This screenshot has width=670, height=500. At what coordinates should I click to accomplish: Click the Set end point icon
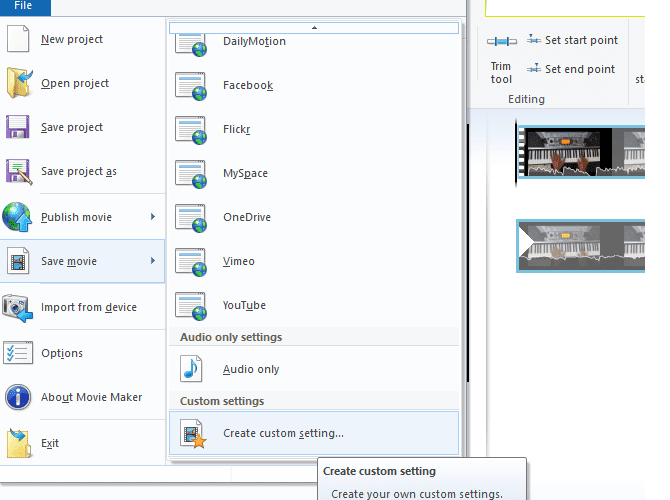[534, 68]
